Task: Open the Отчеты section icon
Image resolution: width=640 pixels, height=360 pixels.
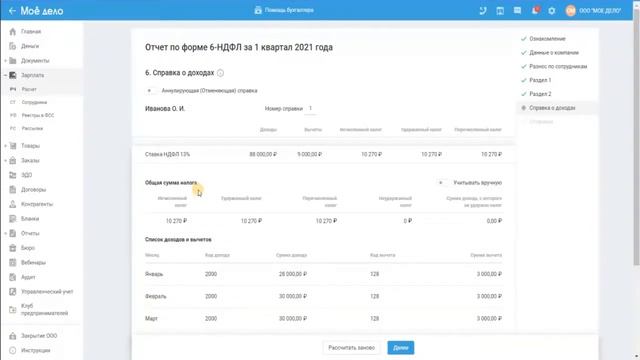Action: 13,233
